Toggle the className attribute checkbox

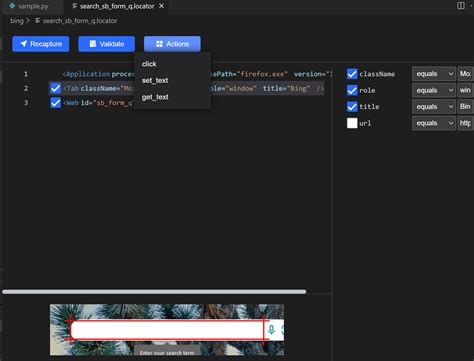click(352, 74)
